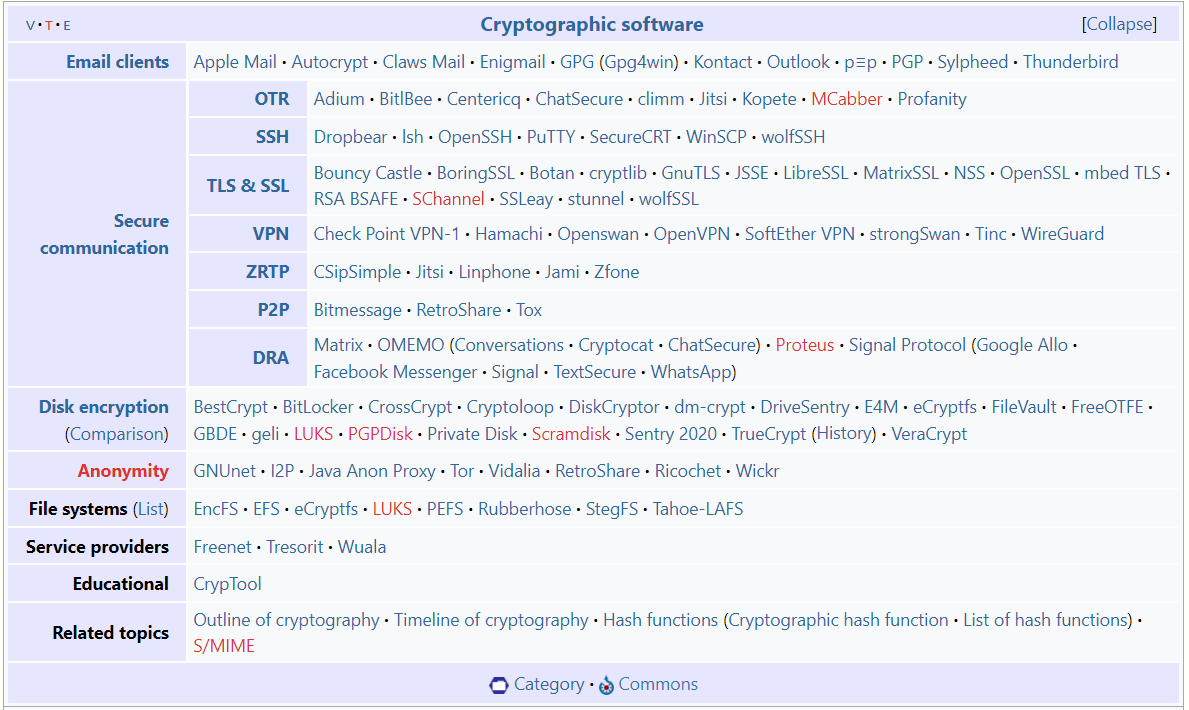Click the Signal Protocol link
This screenshot has height=710, width=1189.
[907, 345]
